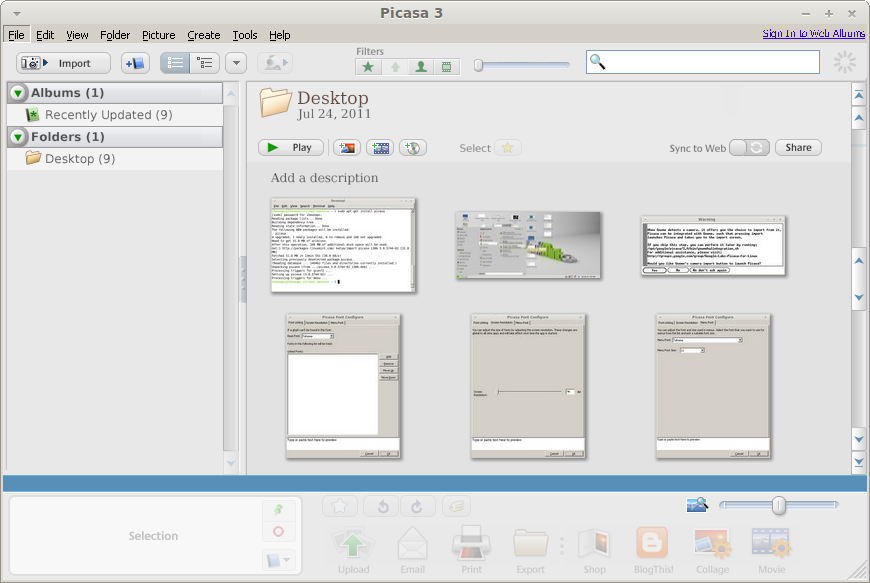Click the Upload icon
Viewport: 870px width, 583px height.
(x=353, y=550)
